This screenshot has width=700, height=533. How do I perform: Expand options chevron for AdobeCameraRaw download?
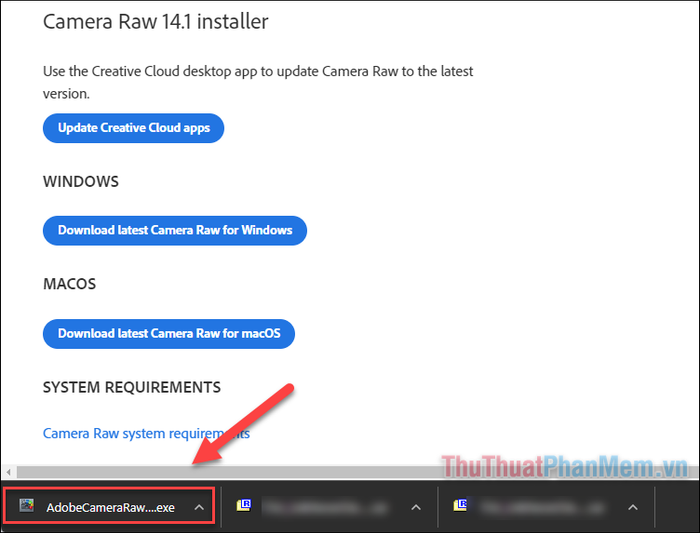[x=199, y=507]
